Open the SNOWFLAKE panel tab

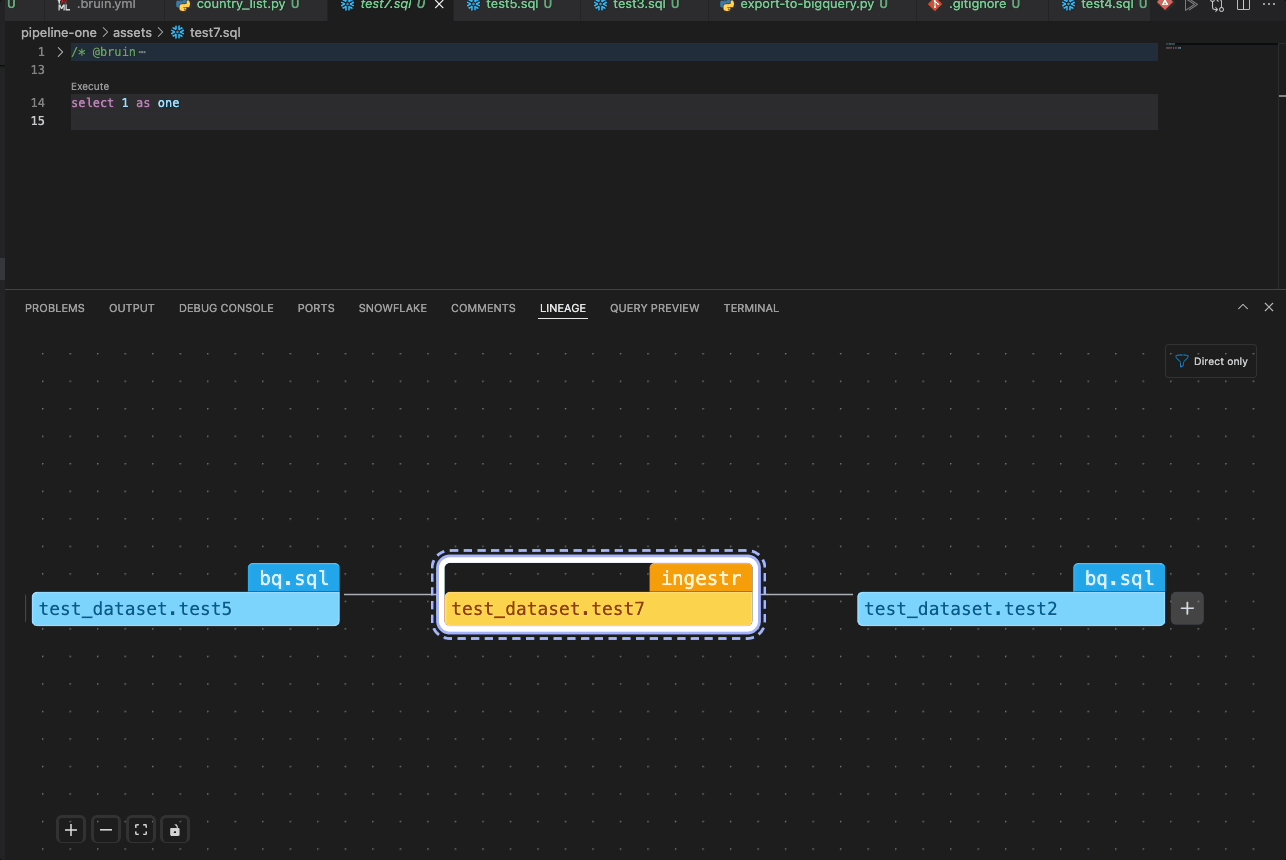393,308
